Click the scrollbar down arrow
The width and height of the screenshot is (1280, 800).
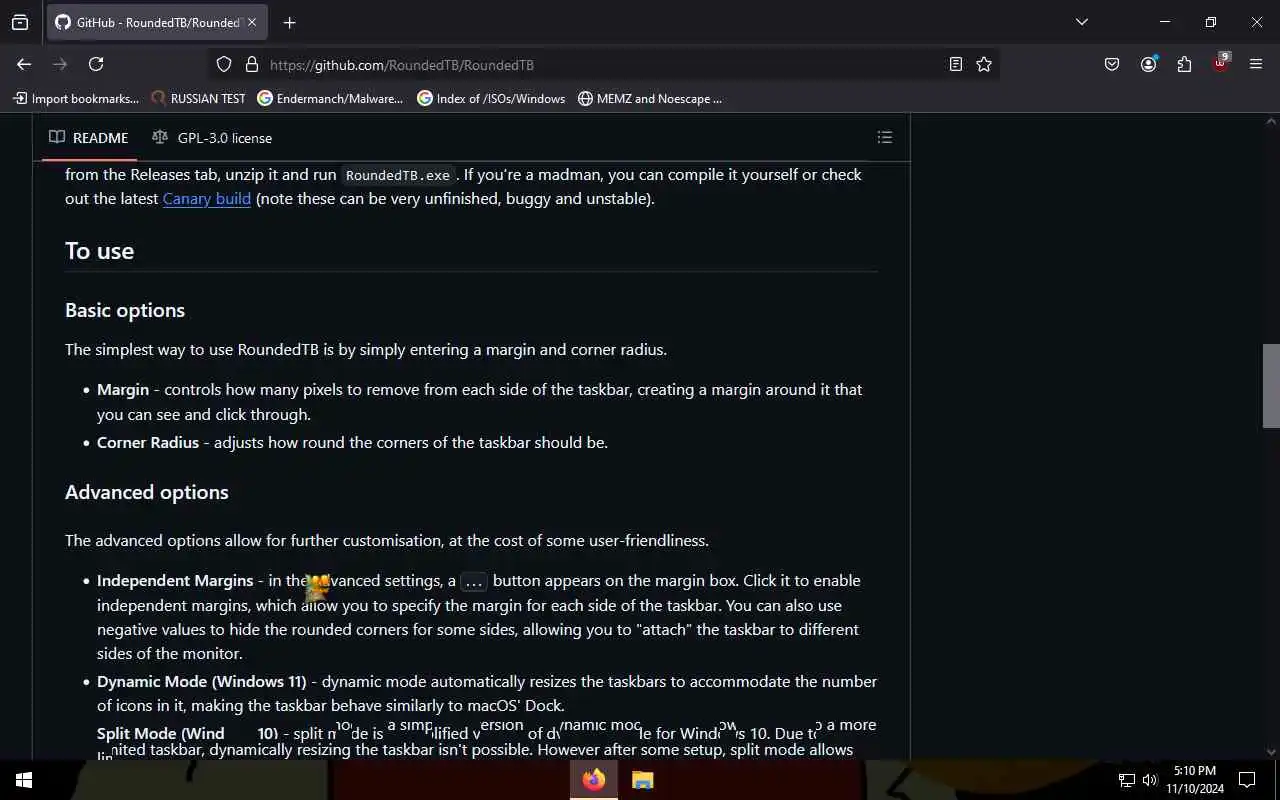(1271, 752)
